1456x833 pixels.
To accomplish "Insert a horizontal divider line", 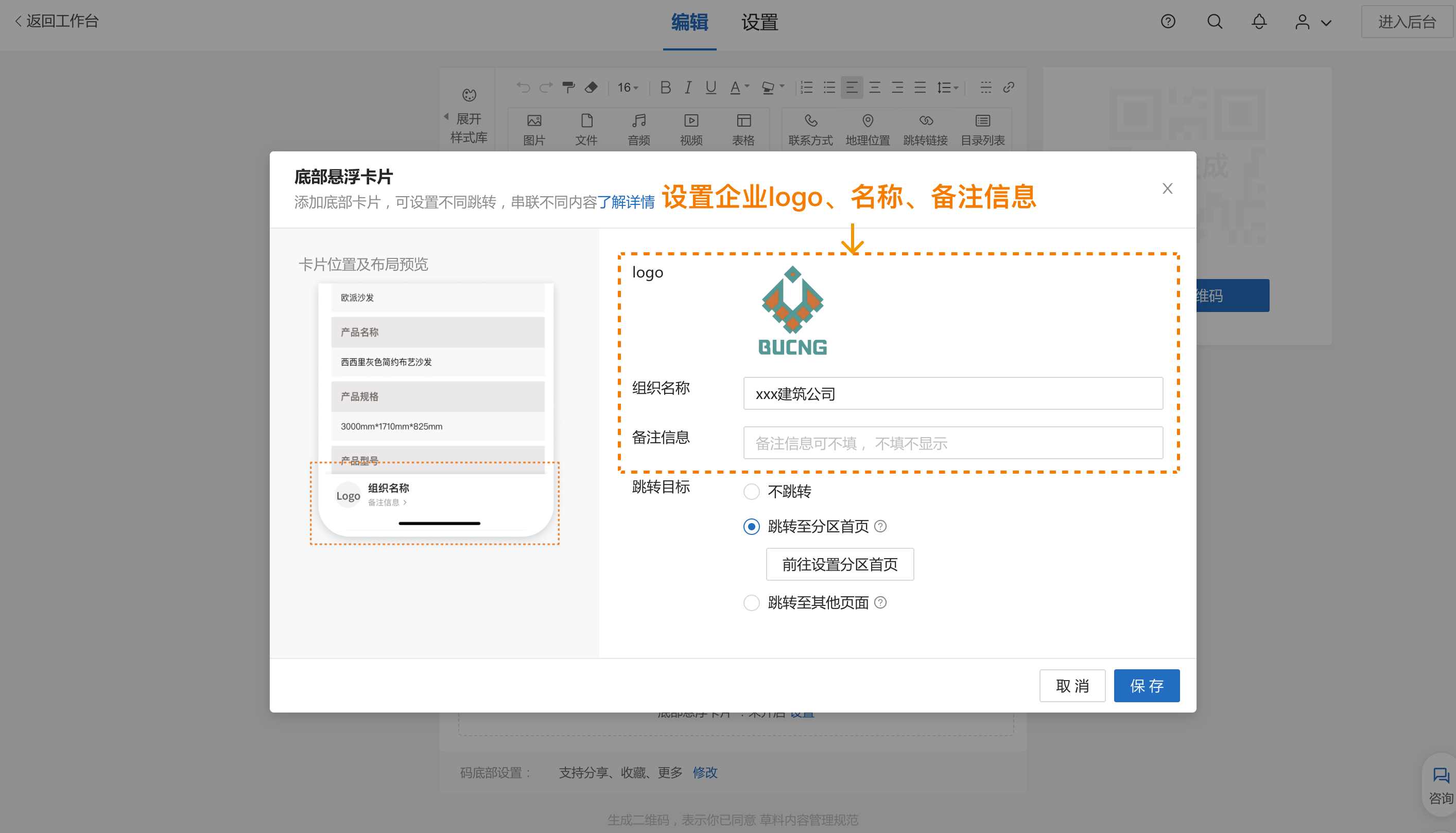I will tap(986, 87).
